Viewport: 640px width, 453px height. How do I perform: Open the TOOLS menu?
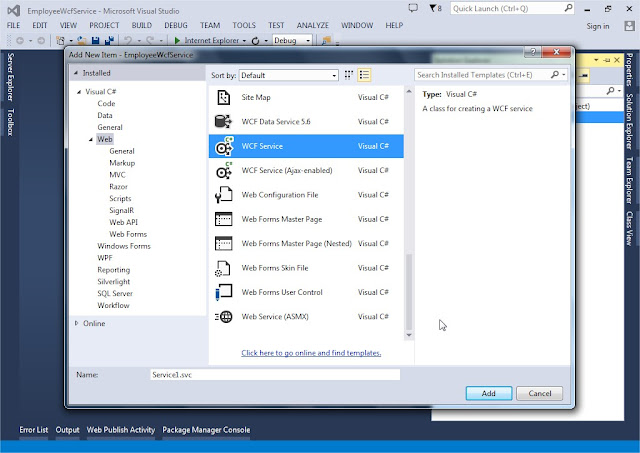[244, 25]
